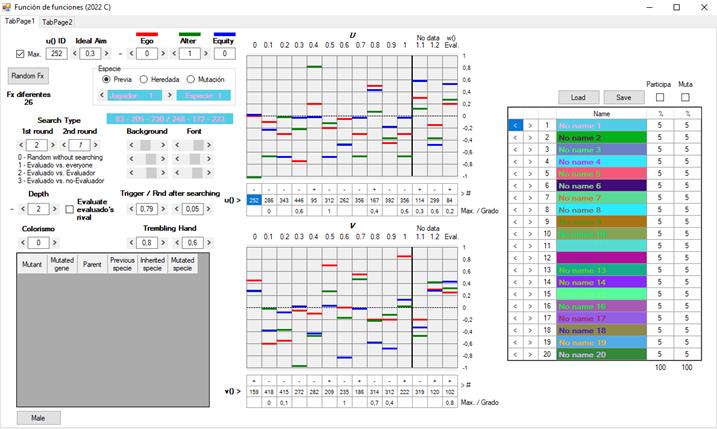
Task: Click right arrow for row 13
Action: click(x=530, y=270)
